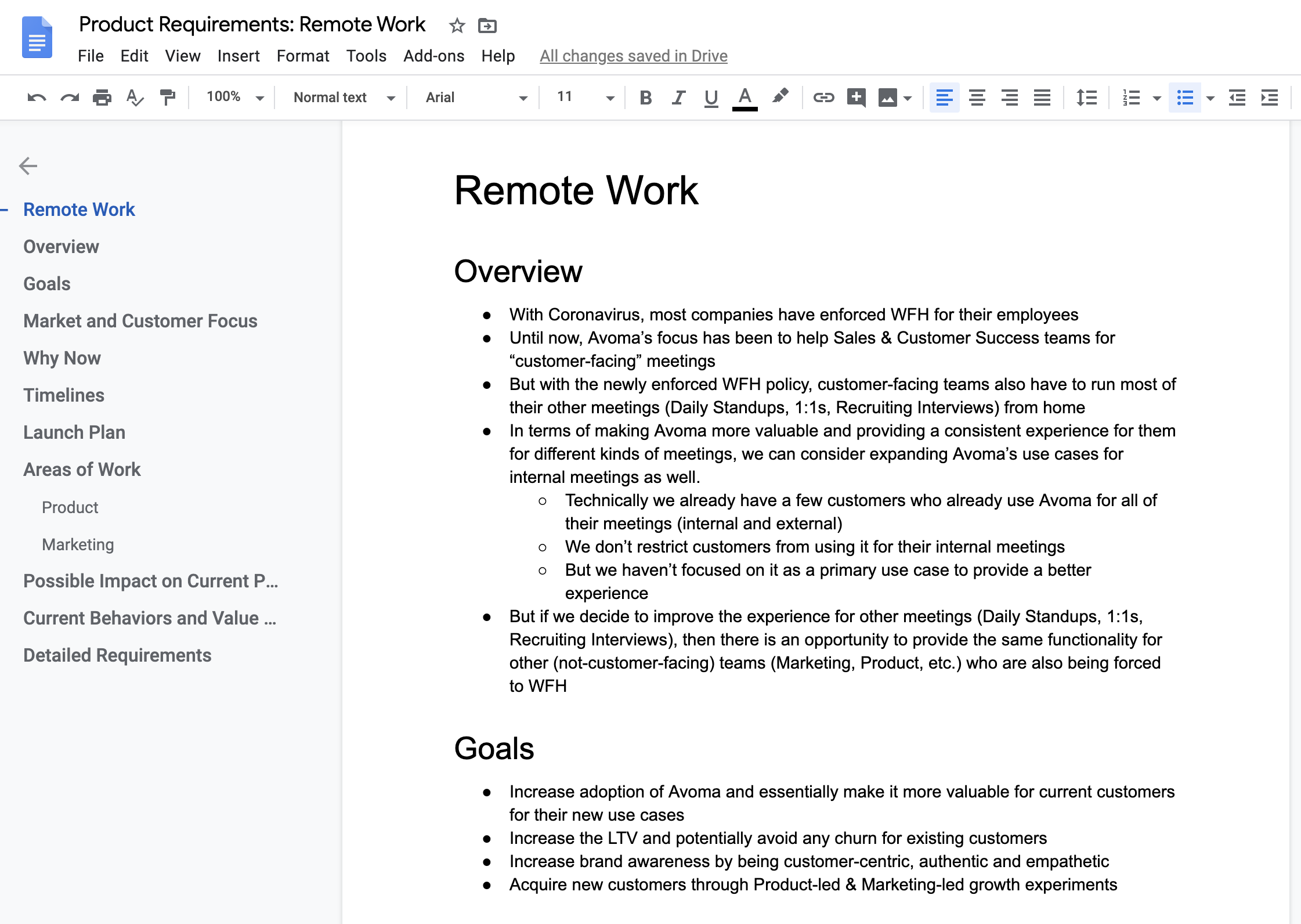The height and width of the screenshot is (924, 1301).
Task: Open bulleted list style dropdown arrow
Action: coord(1210,98)
